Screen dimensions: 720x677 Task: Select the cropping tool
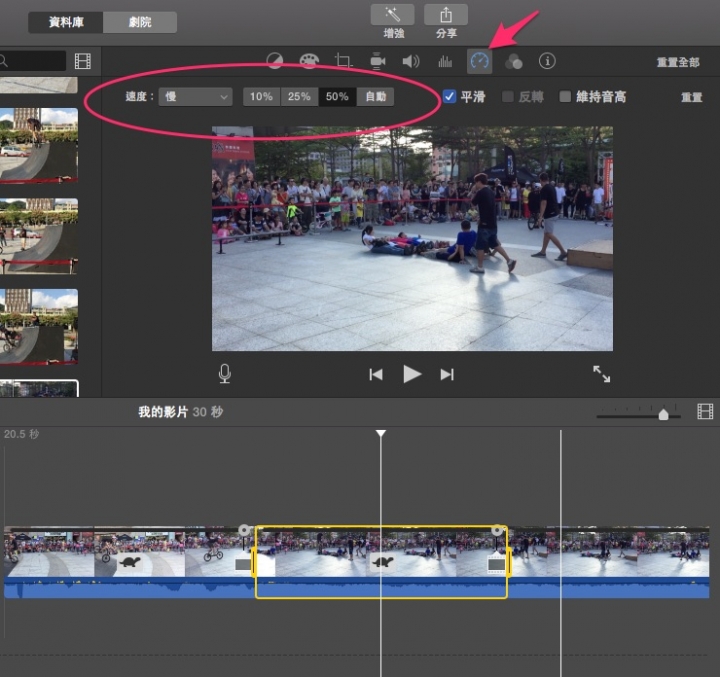point(343,61)
